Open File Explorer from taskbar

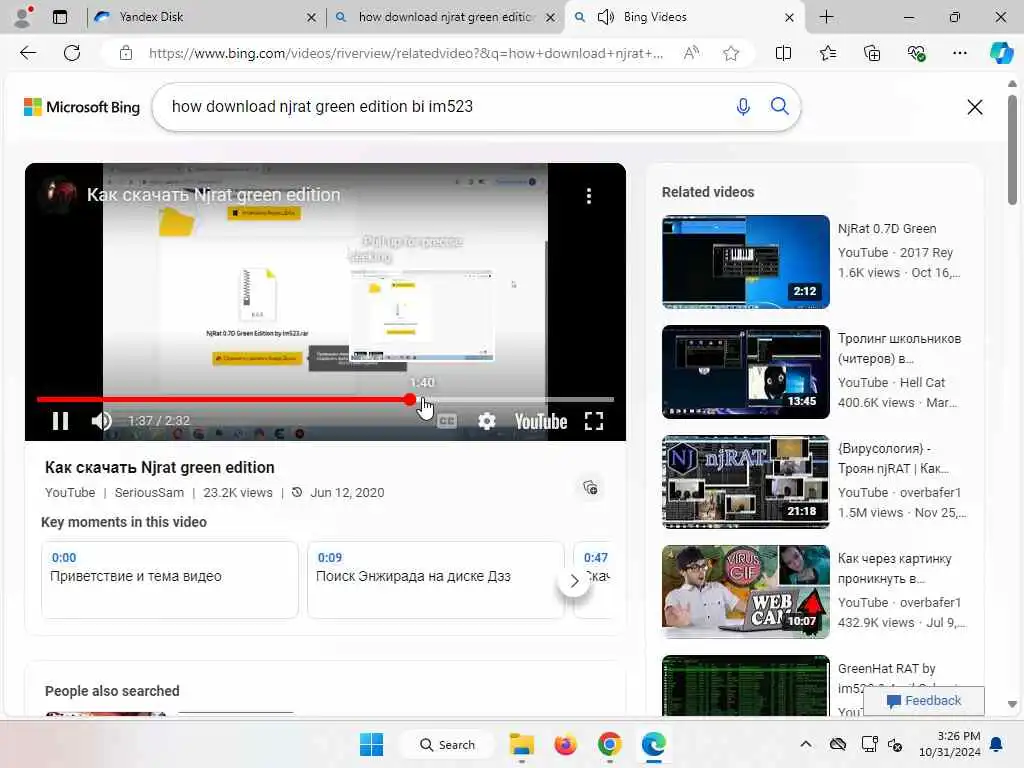click(522, 744)
